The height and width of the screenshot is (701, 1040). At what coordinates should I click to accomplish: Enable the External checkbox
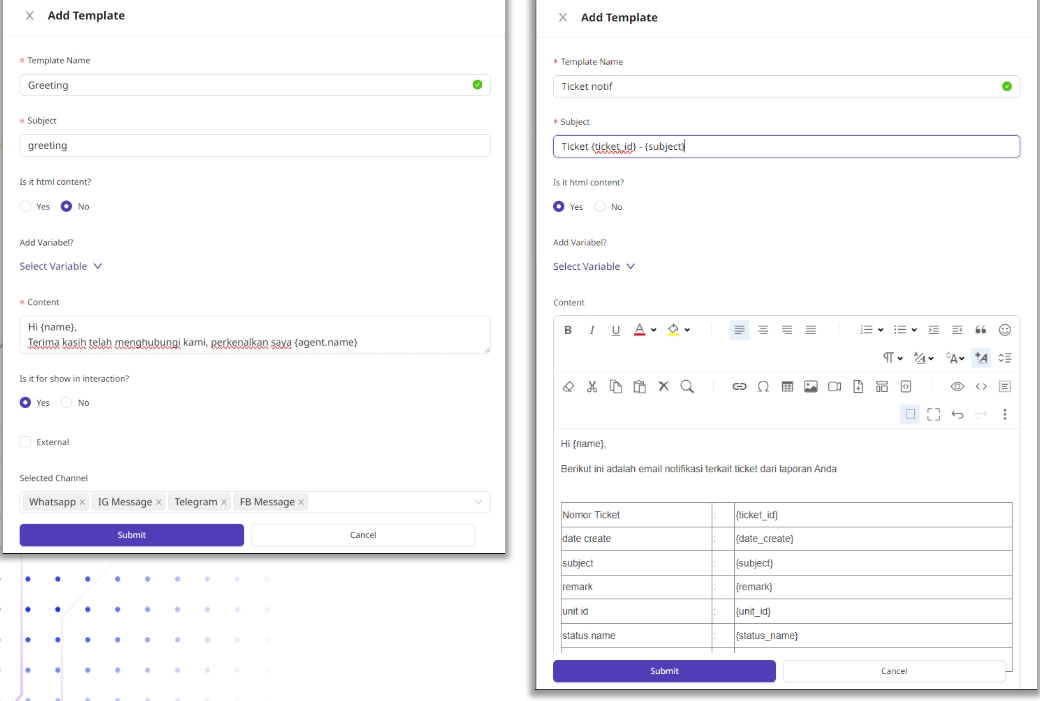coord(26,442)
